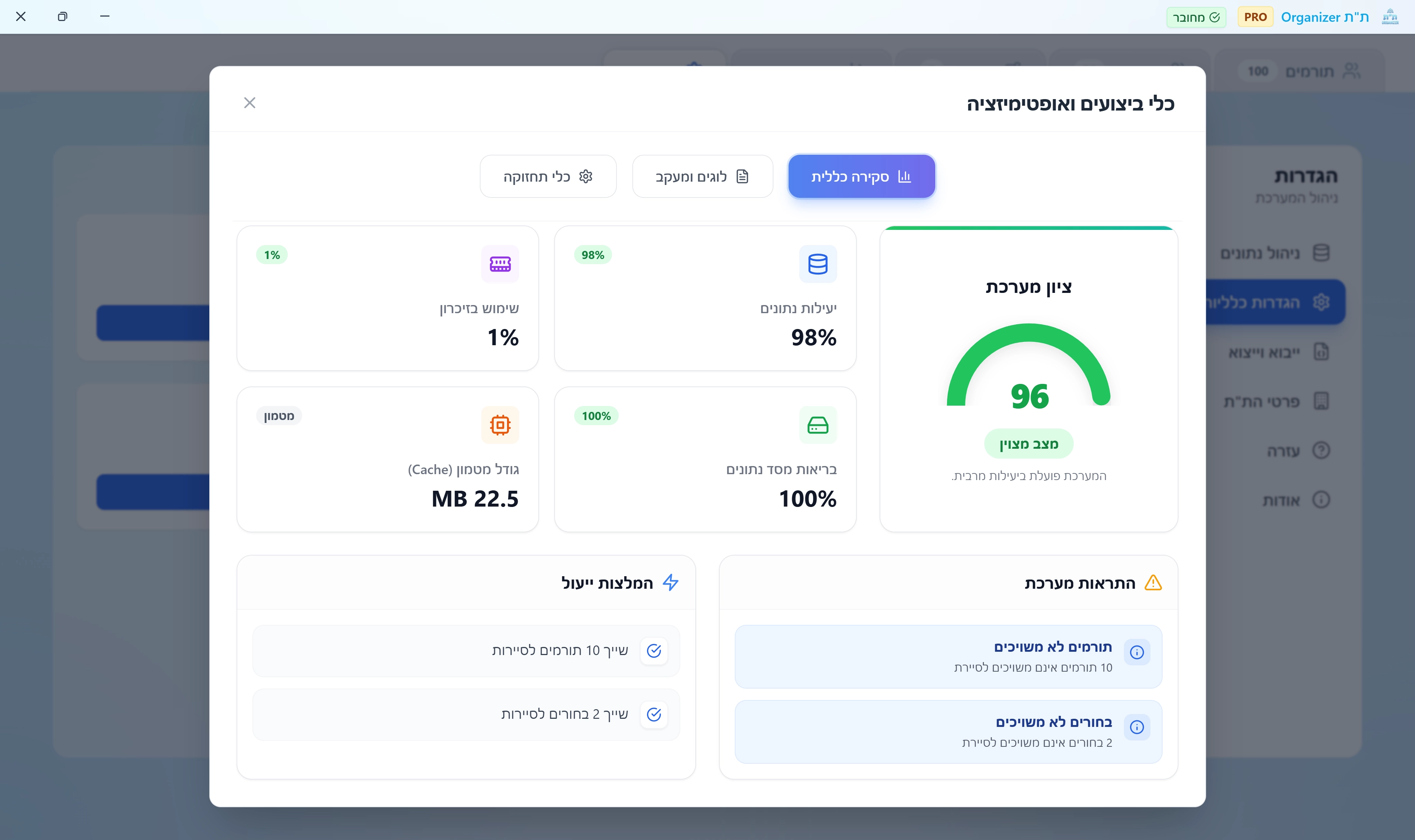
Task: Check the assign 10 donors recommendation
Action: [654, 651]
